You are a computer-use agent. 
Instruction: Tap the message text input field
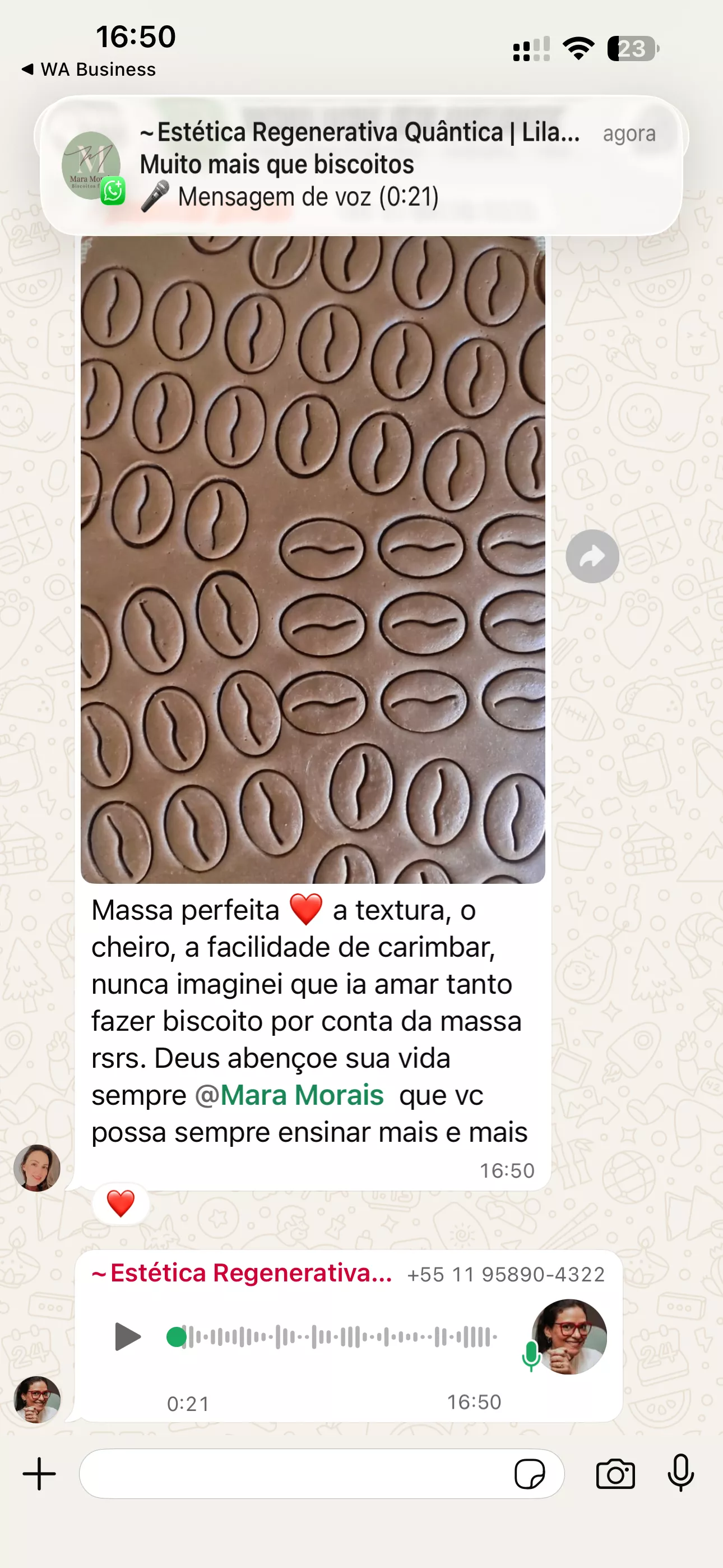(x=321, y=1474)
